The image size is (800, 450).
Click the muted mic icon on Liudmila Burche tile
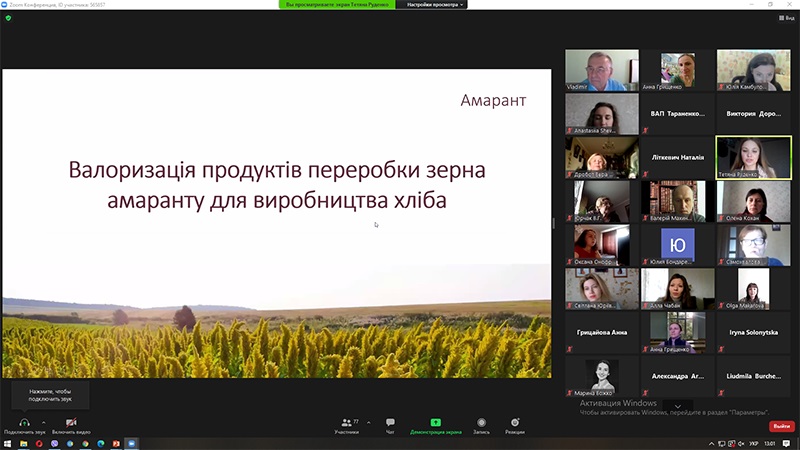click(721, 393)
